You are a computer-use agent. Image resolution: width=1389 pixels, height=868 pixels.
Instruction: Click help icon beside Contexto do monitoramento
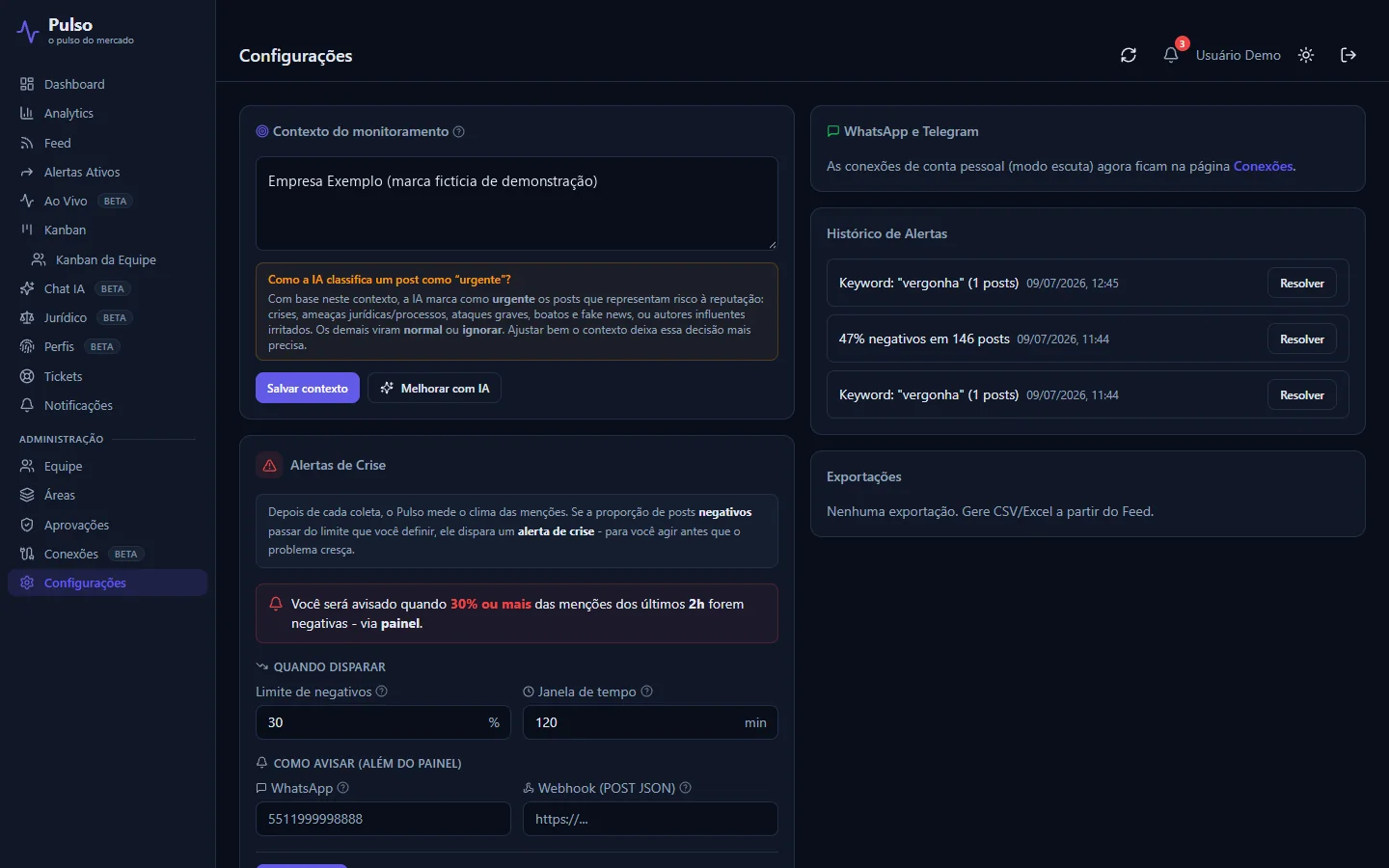[459, 131]
